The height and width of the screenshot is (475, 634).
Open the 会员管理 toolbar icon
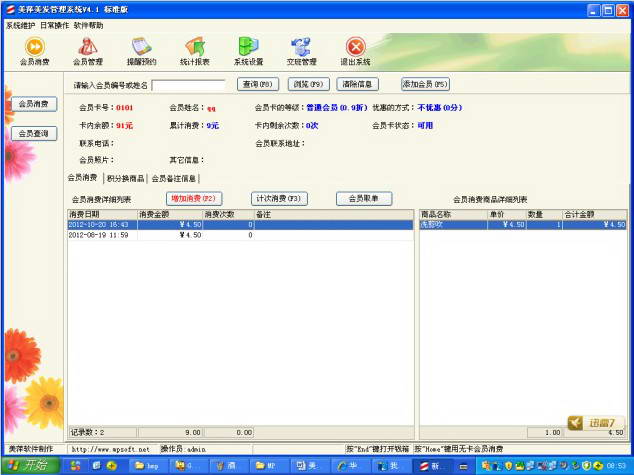pyautogui.click(x=88, y=51)
